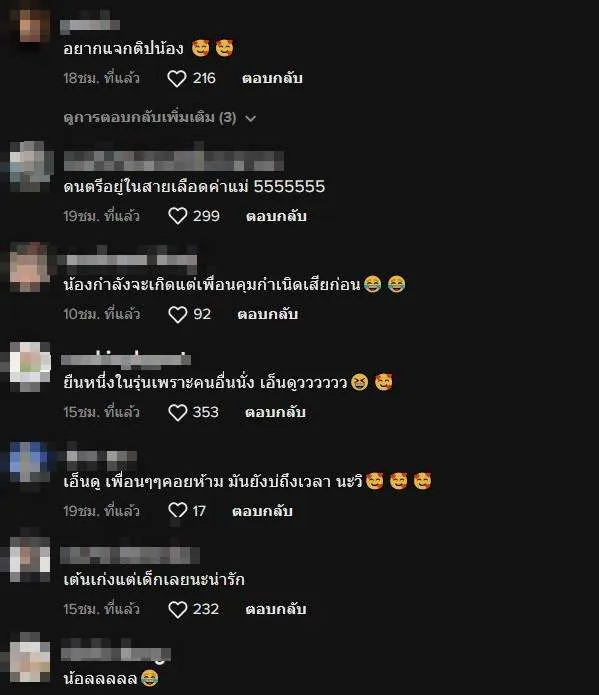599x695 pixels.
Task: Tap heart icon next to 353
Action: tap(177, 413)
